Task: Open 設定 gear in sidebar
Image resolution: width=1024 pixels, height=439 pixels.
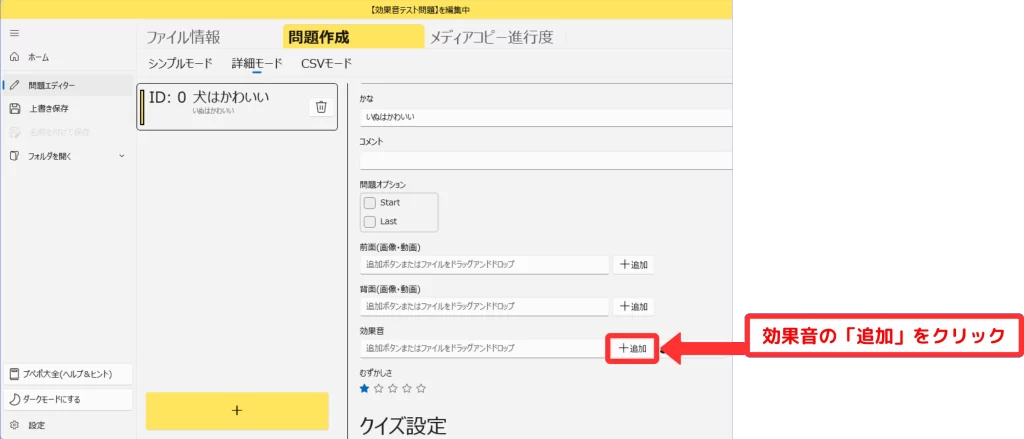Action: [36, 425]
